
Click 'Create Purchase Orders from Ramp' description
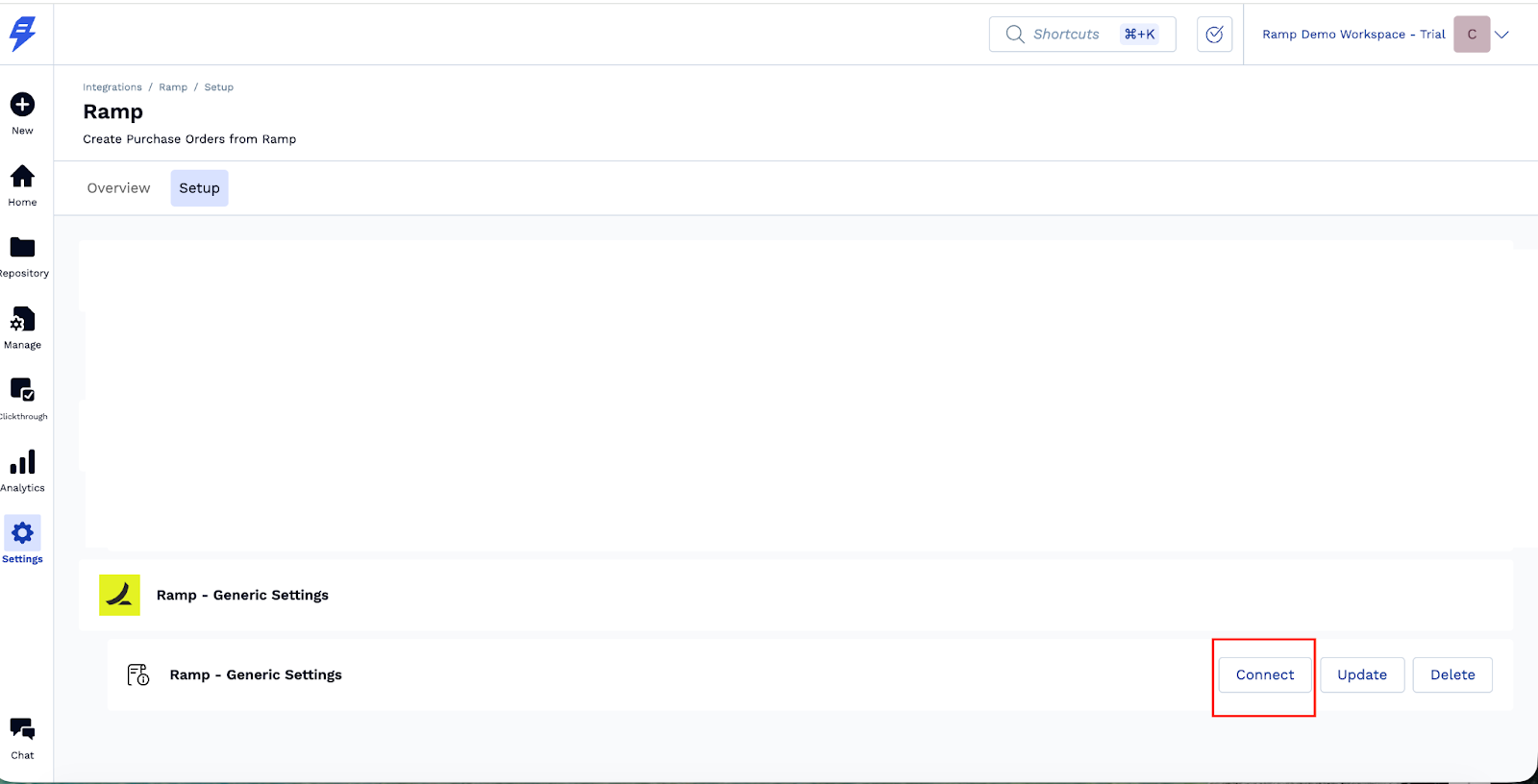tap(189, 139)
